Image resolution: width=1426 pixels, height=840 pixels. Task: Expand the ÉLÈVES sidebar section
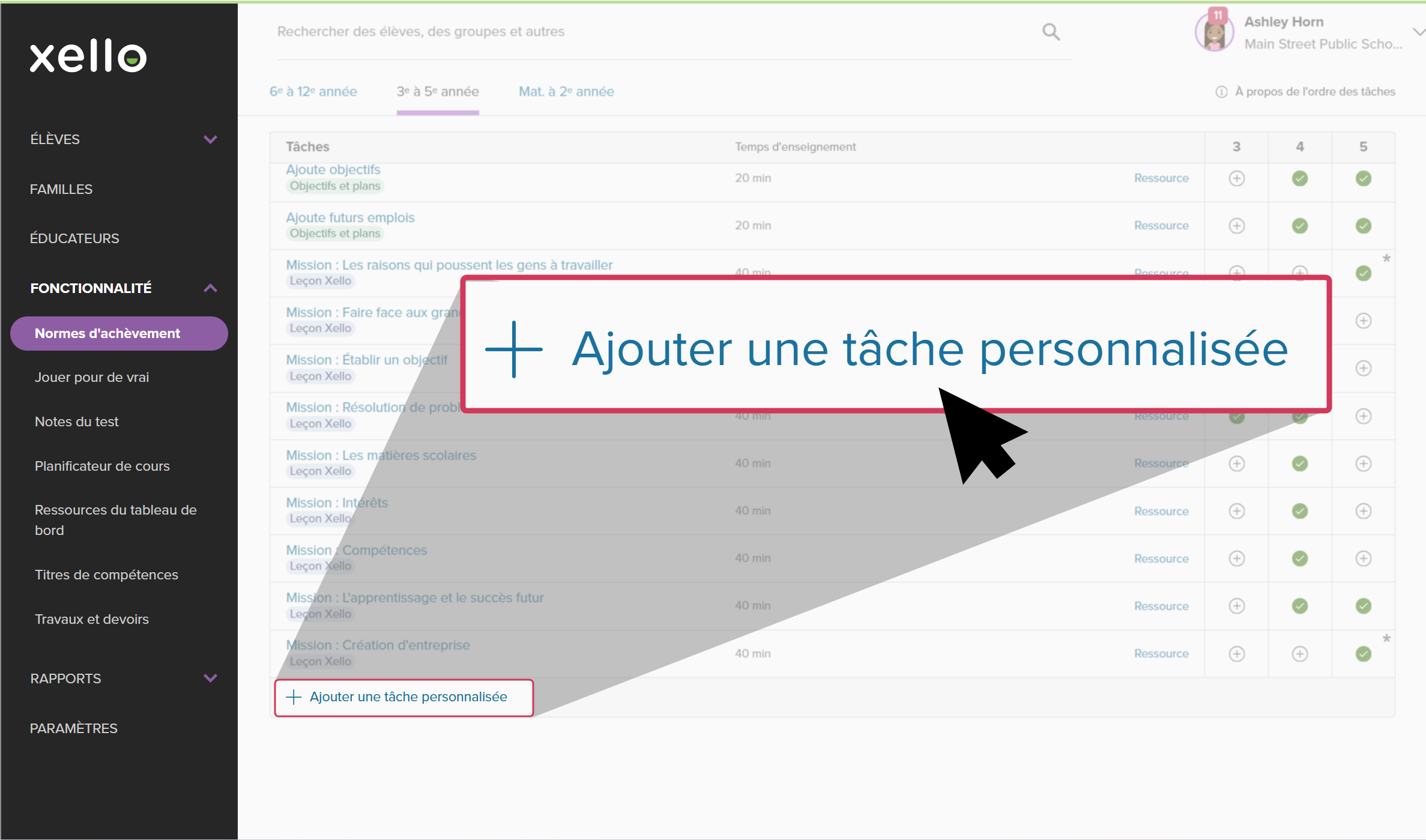[x=210, y=139]
